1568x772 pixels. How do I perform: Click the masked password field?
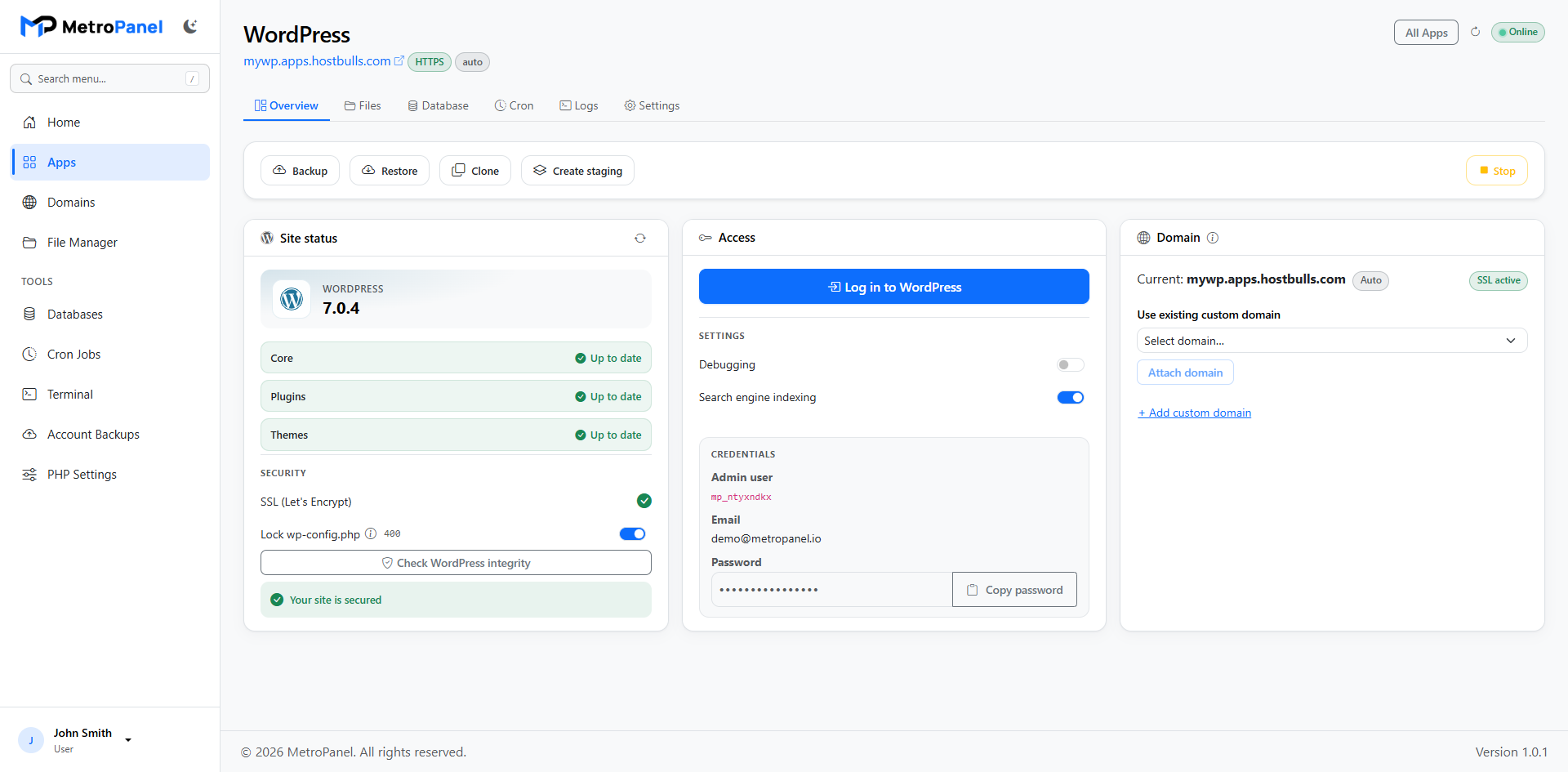831,590
